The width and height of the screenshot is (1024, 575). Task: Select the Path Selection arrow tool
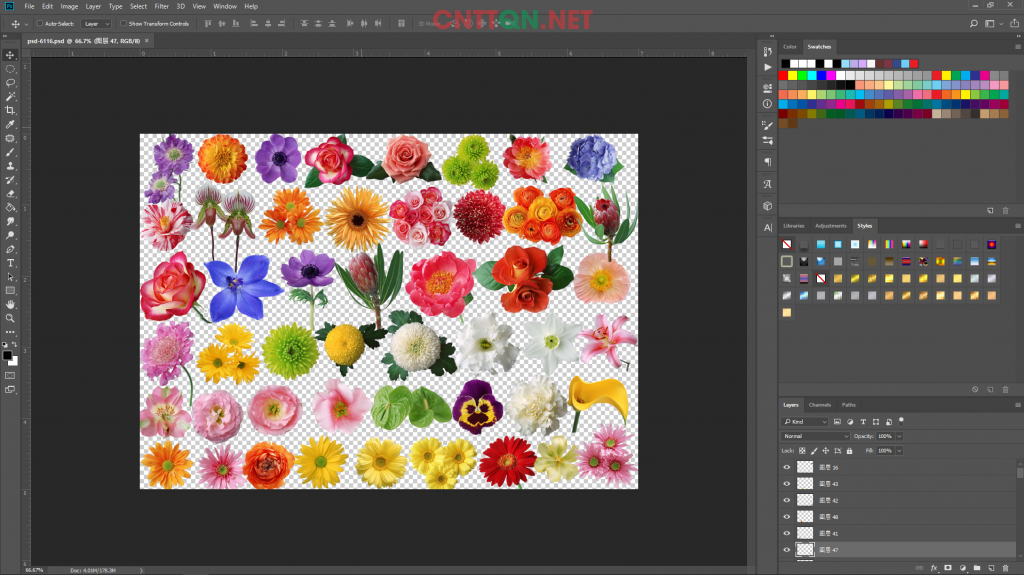pos(10,277)
